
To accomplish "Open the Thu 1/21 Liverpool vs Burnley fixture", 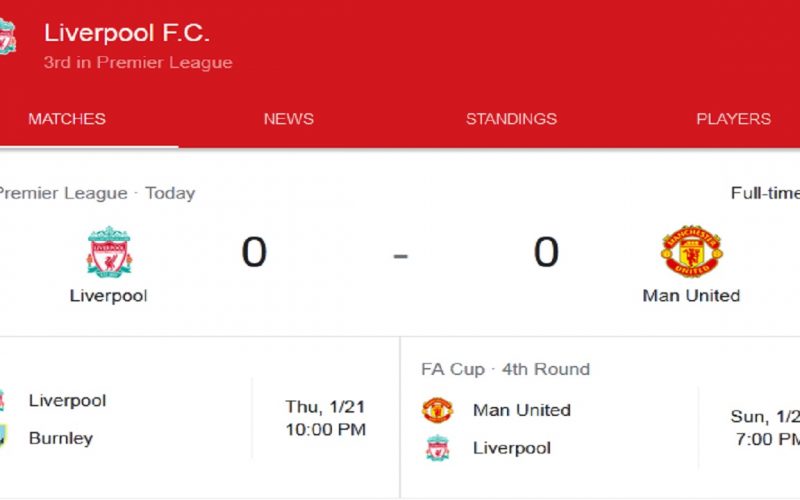I will pos(199,418).
